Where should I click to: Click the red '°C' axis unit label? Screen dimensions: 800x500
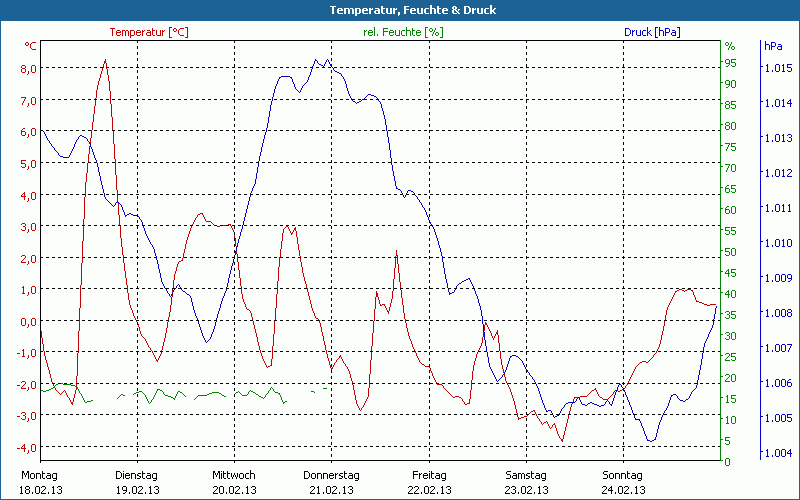point(30,46)
